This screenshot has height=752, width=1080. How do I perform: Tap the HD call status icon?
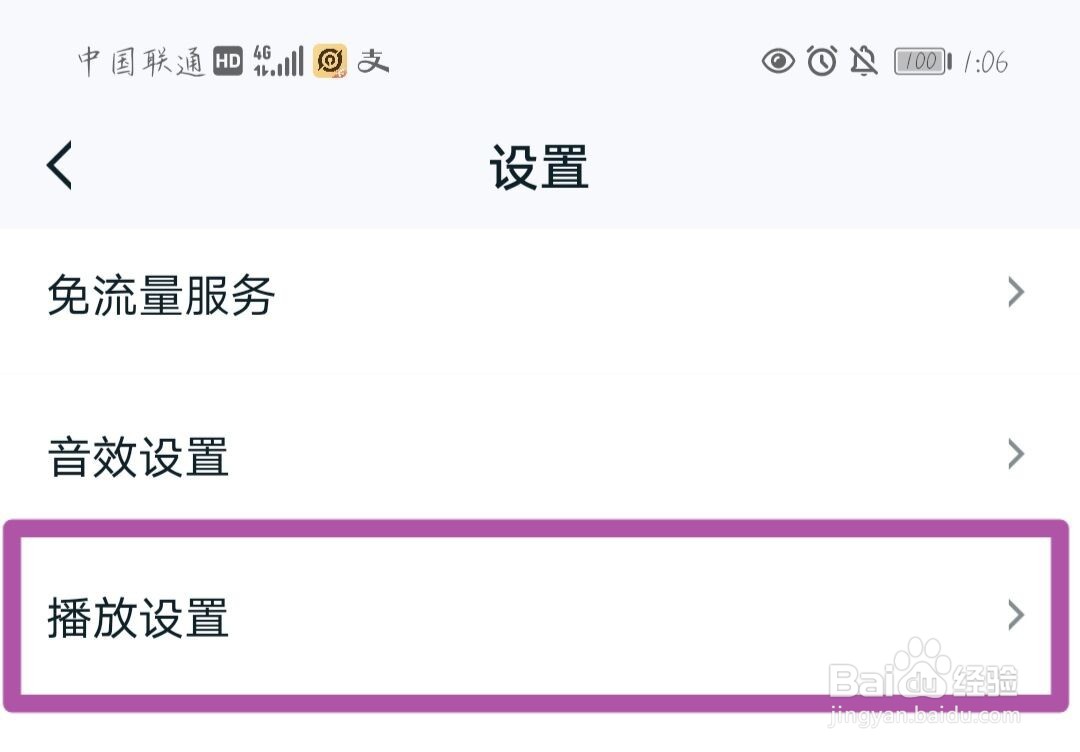(228, 62)
